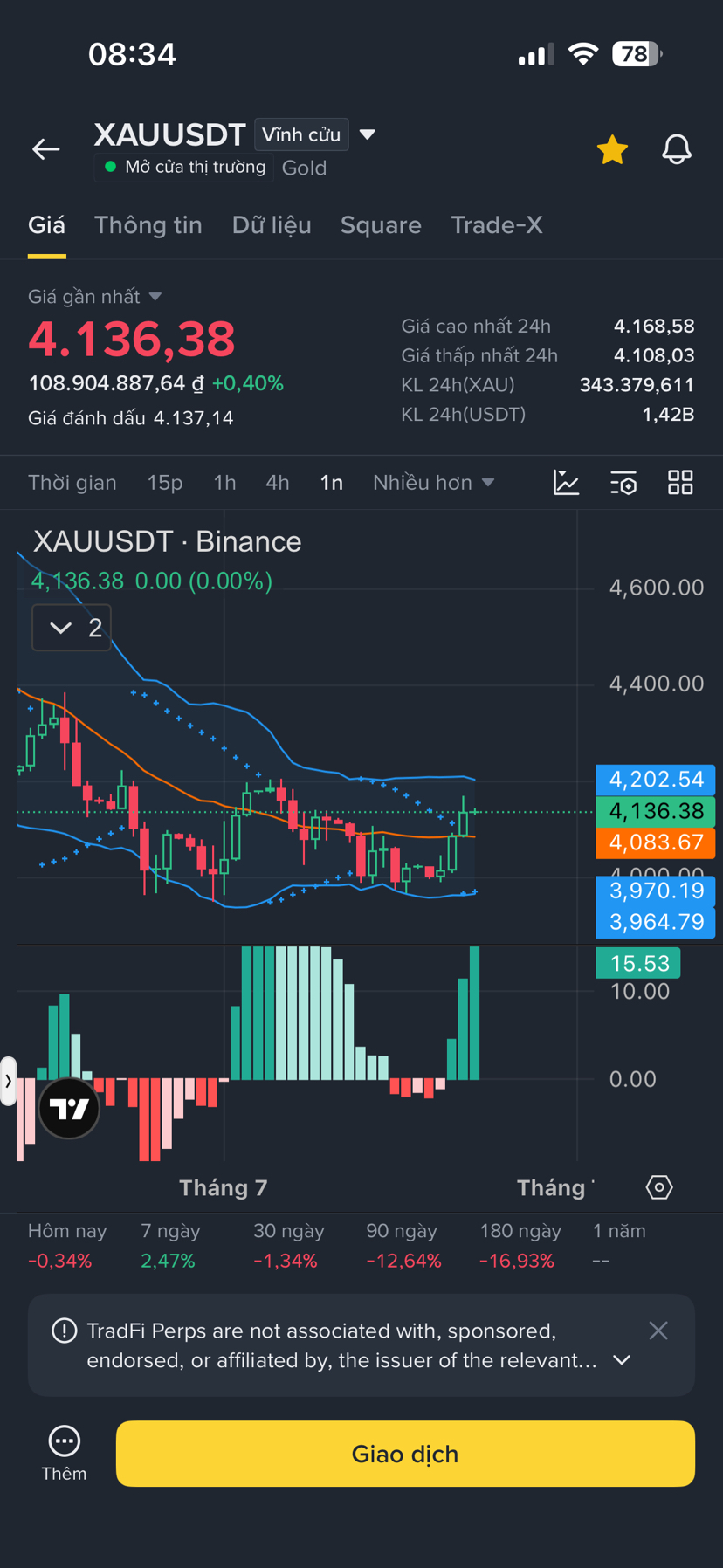723x1568 pixels.
Task: Tap the 30 ngày -1,34% performance
Action: (x=288, y=1246)
